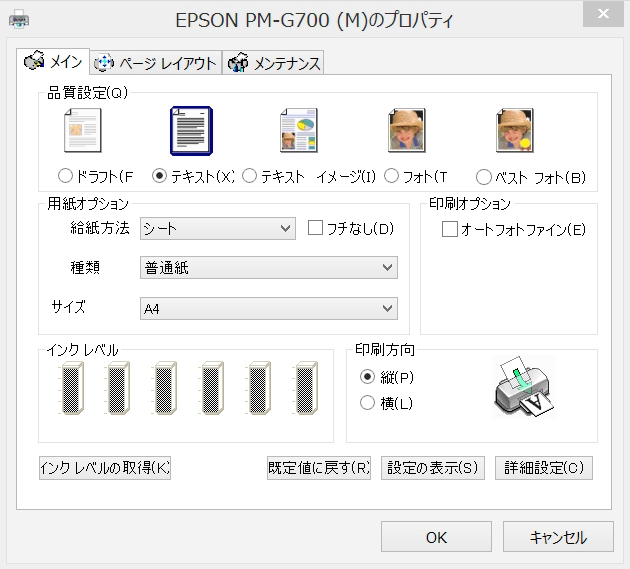This screenshot has height=569, width=630.
Task: Click the third ink cartridge level gauge
Action: [x=165, y=388]
